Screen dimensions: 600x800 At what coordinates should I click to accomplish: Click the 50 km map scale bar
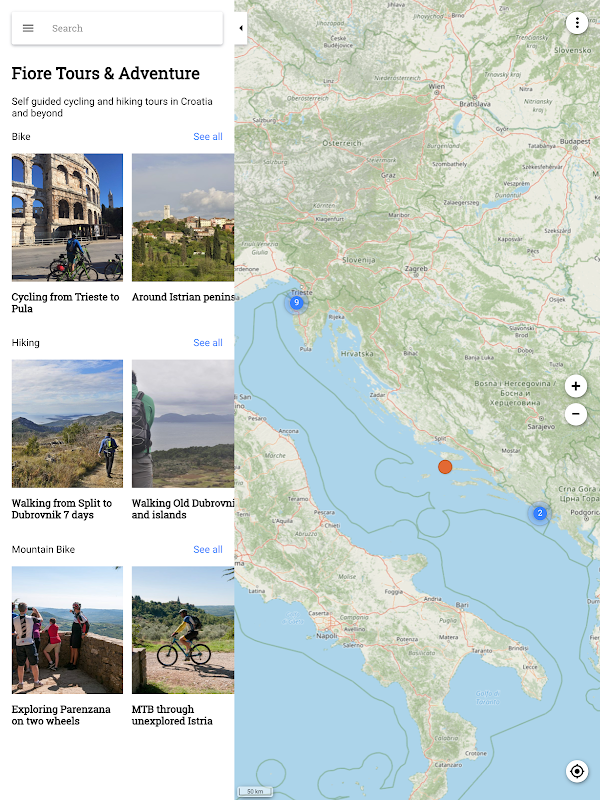tap(255, 791)
